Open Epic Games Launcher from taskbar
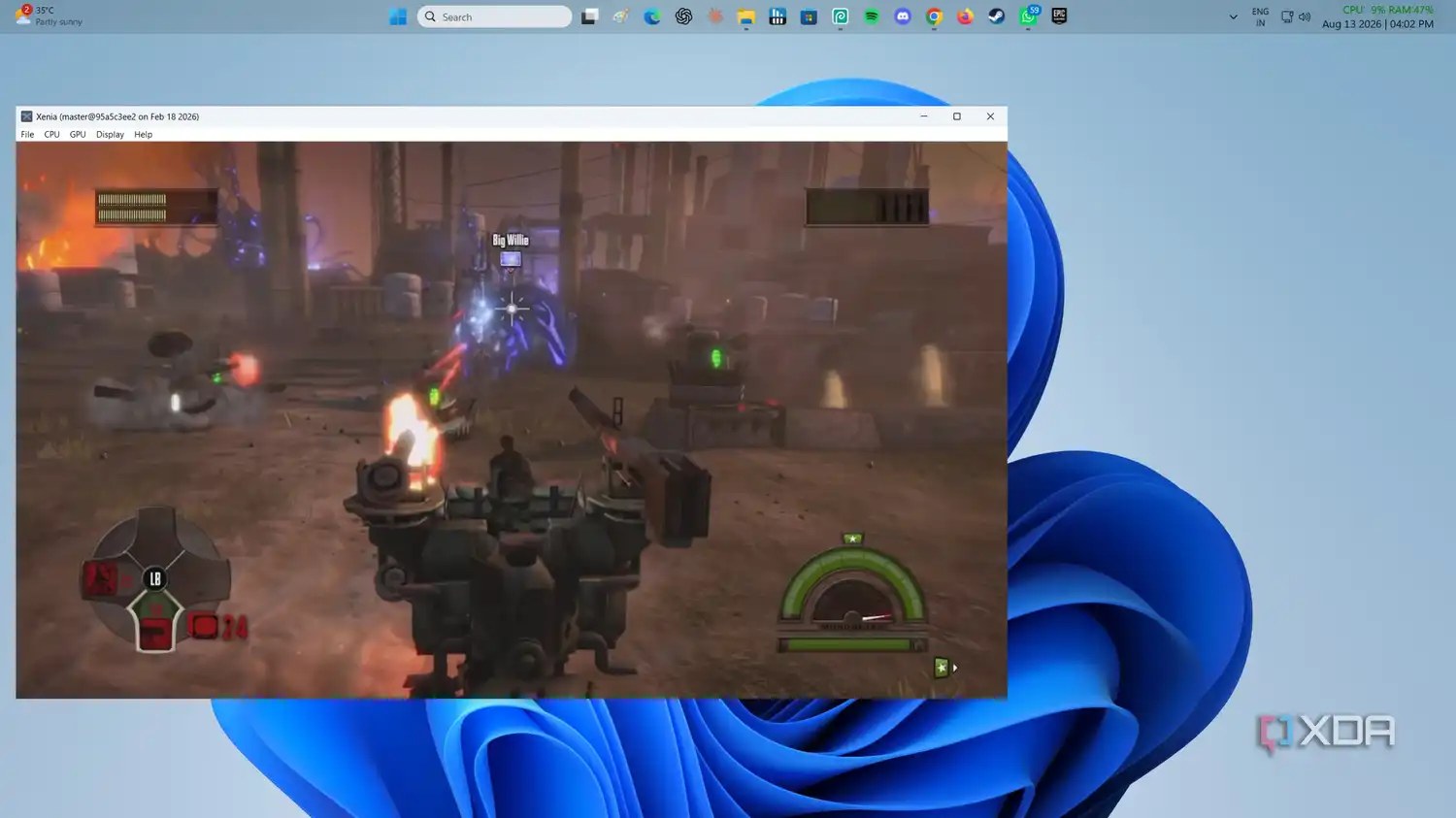Screen dimensions: 1456x818 (x=1059, y=16)
